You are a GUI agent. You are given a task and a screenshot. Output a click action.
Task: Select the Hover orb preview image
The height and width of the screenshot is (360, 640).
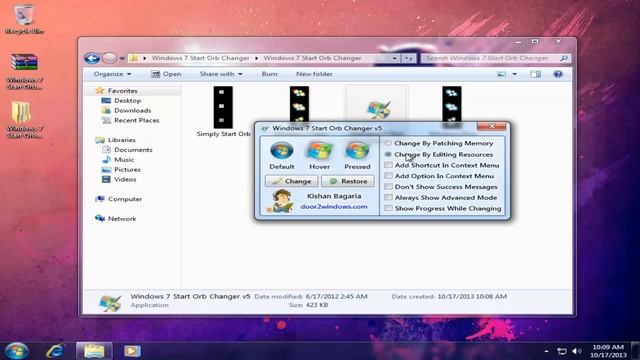pos(319,150)
